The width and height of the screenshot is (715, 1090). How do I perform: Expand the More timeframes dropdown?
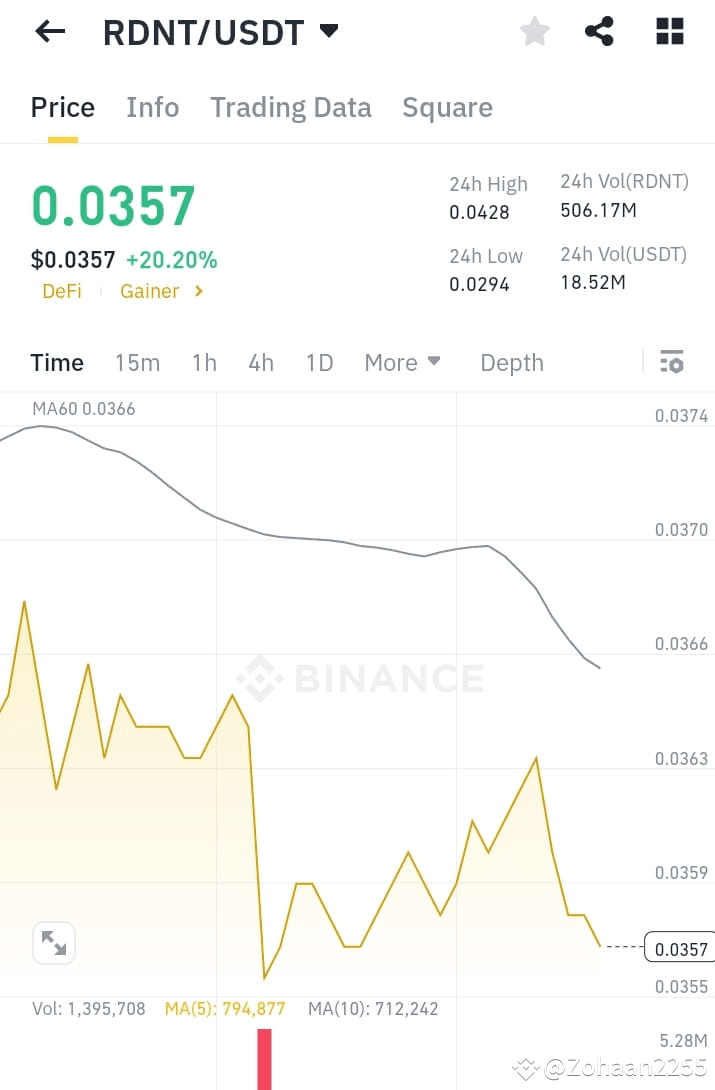pos(402,362)
